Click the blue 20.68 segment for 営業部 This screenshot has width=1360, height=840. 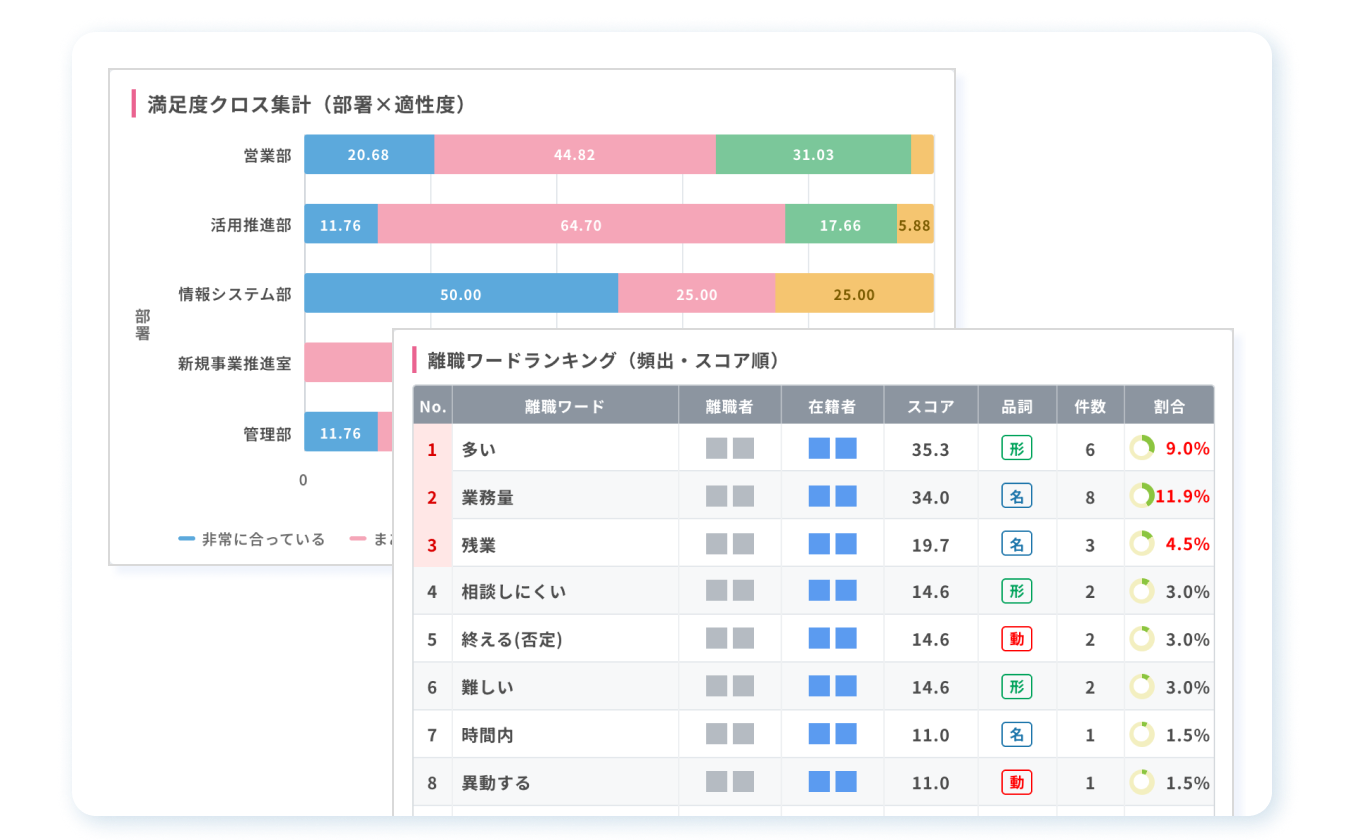369,154
